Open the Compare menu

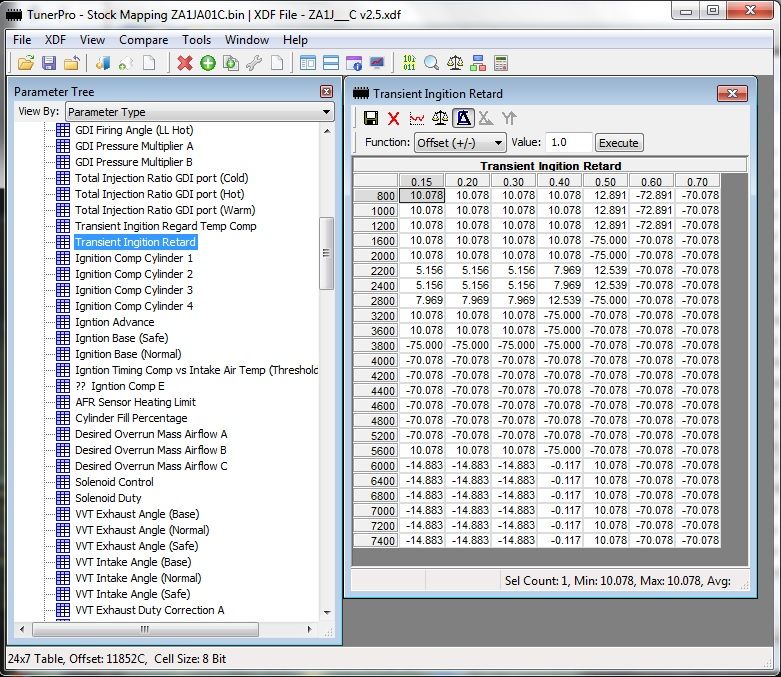[143, 40]
